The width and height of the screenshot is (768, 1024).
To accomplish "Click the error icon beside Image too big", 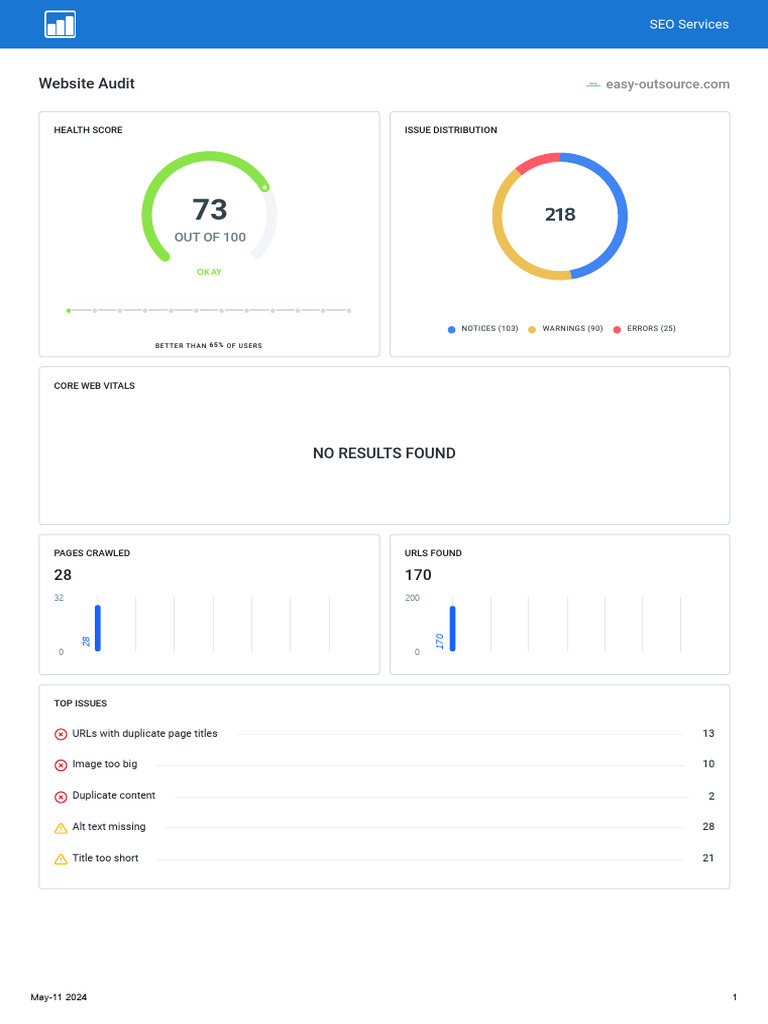I will click(x=61, y=765).
